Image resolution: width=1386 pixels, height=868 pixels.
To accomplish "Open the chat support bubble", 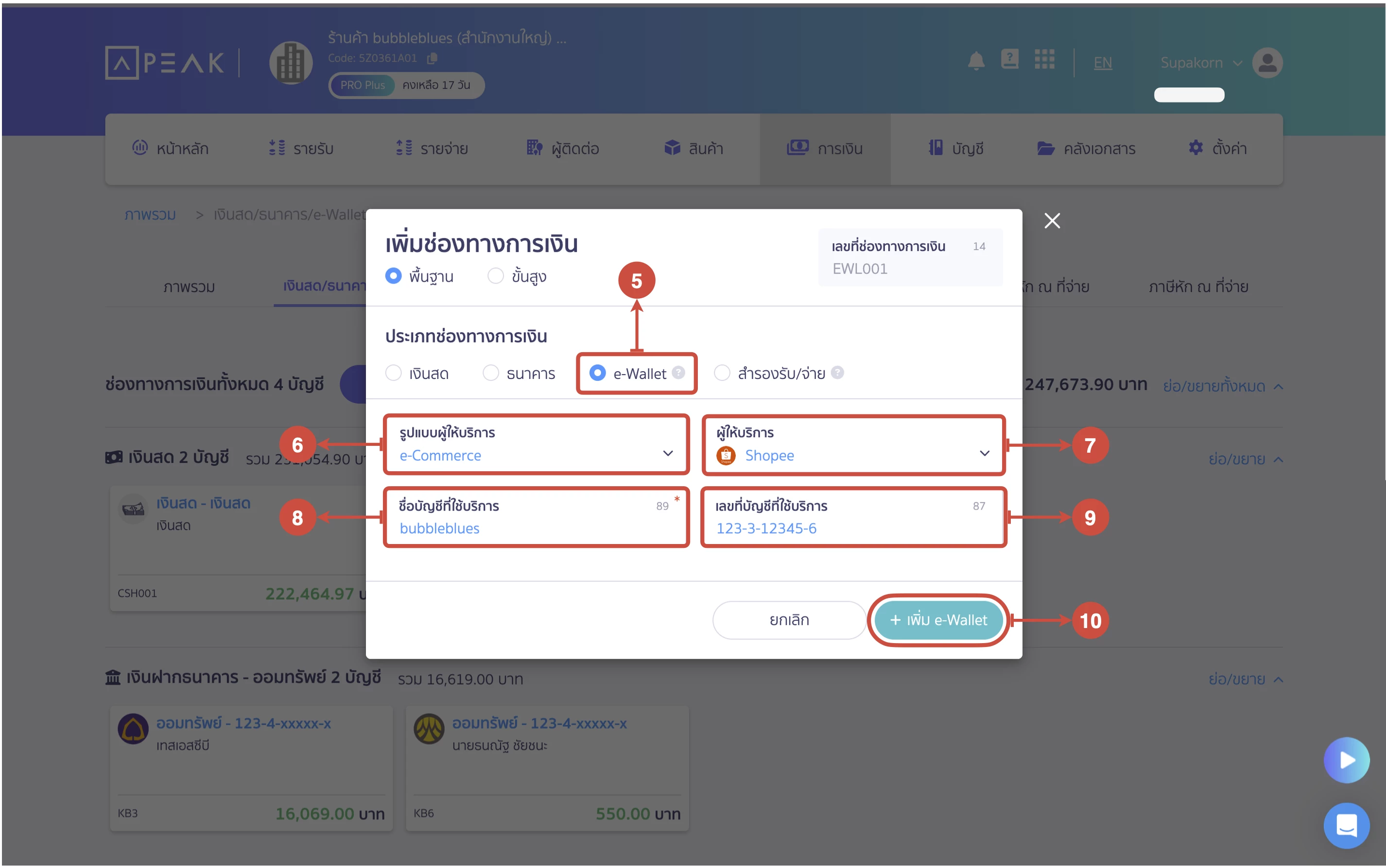I will click(1346, 826).
